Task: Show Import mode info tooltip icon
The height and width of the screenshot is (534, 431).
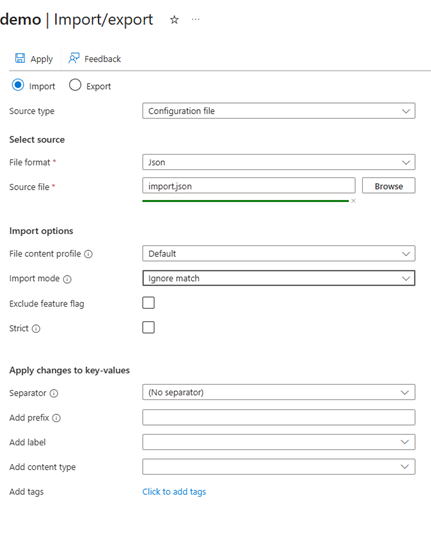Action: [67, 279]
